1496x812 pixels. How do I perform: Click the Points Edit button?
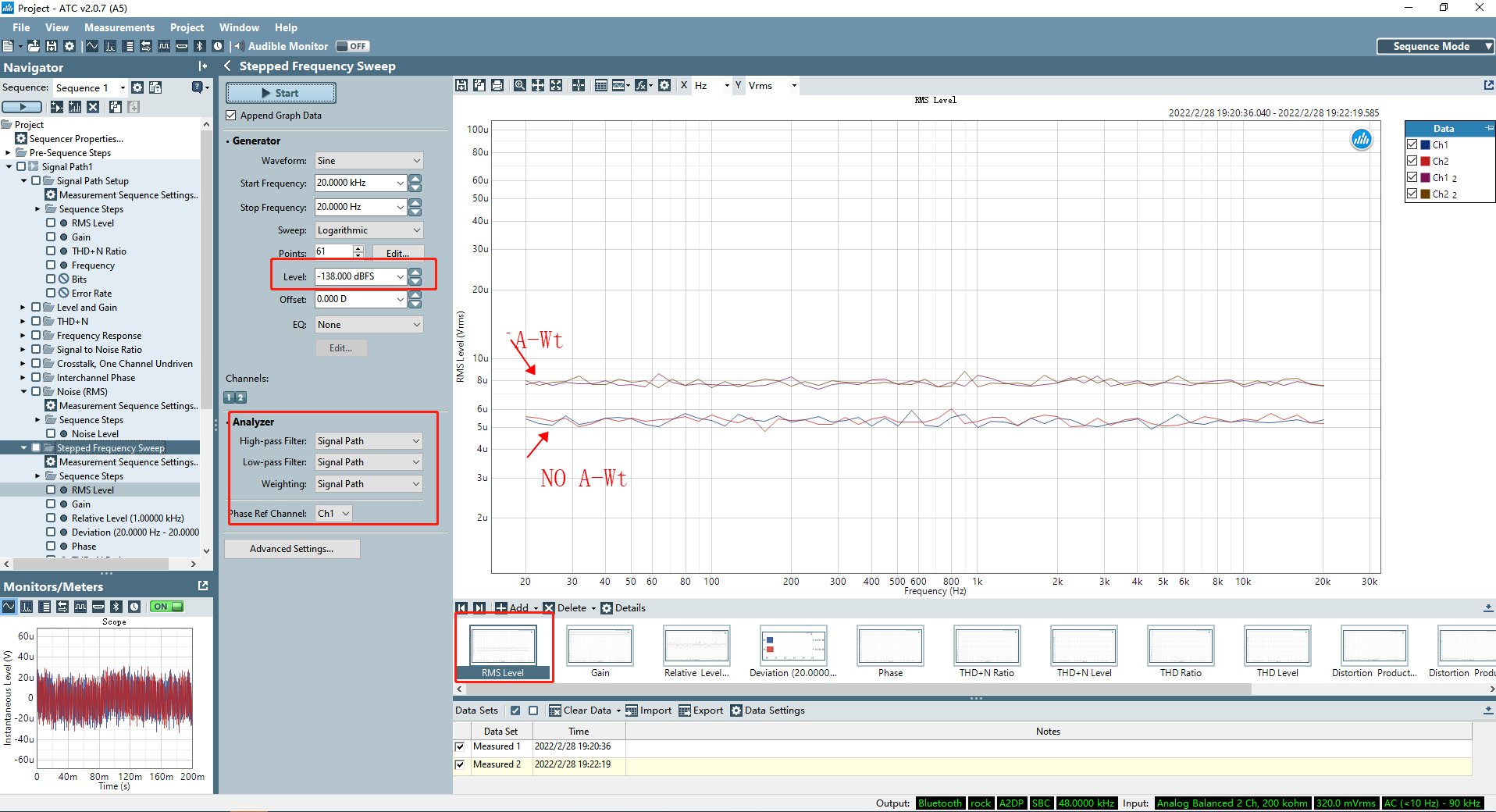click(398, 253)
